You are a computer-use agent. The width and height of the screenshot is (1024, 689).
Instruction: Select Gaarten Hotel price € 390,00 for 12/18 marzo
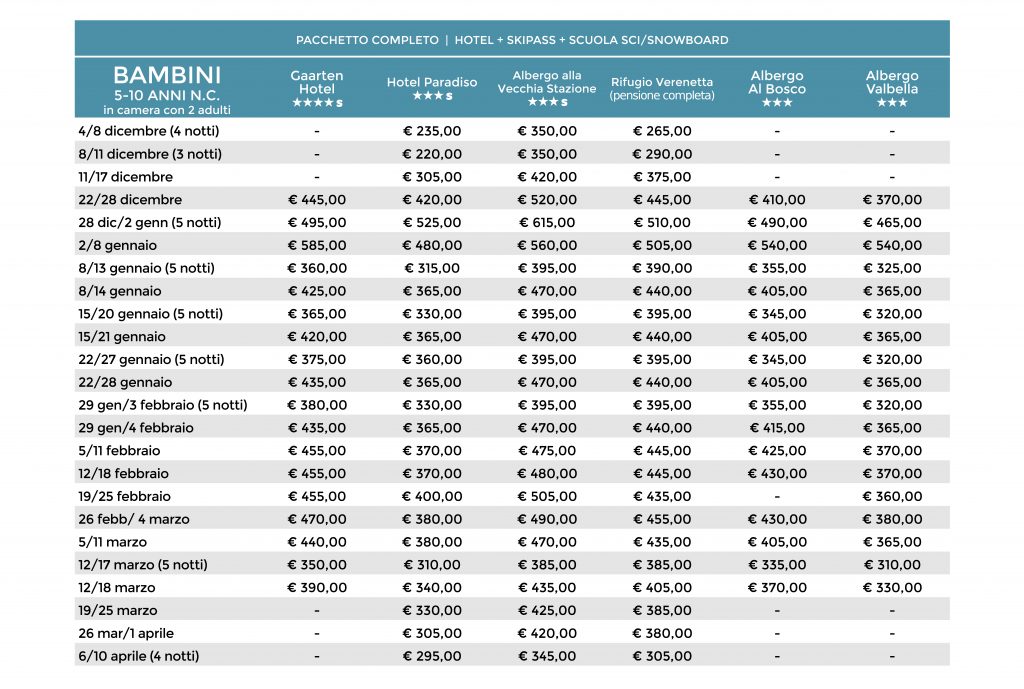click(x=317, y=588)
